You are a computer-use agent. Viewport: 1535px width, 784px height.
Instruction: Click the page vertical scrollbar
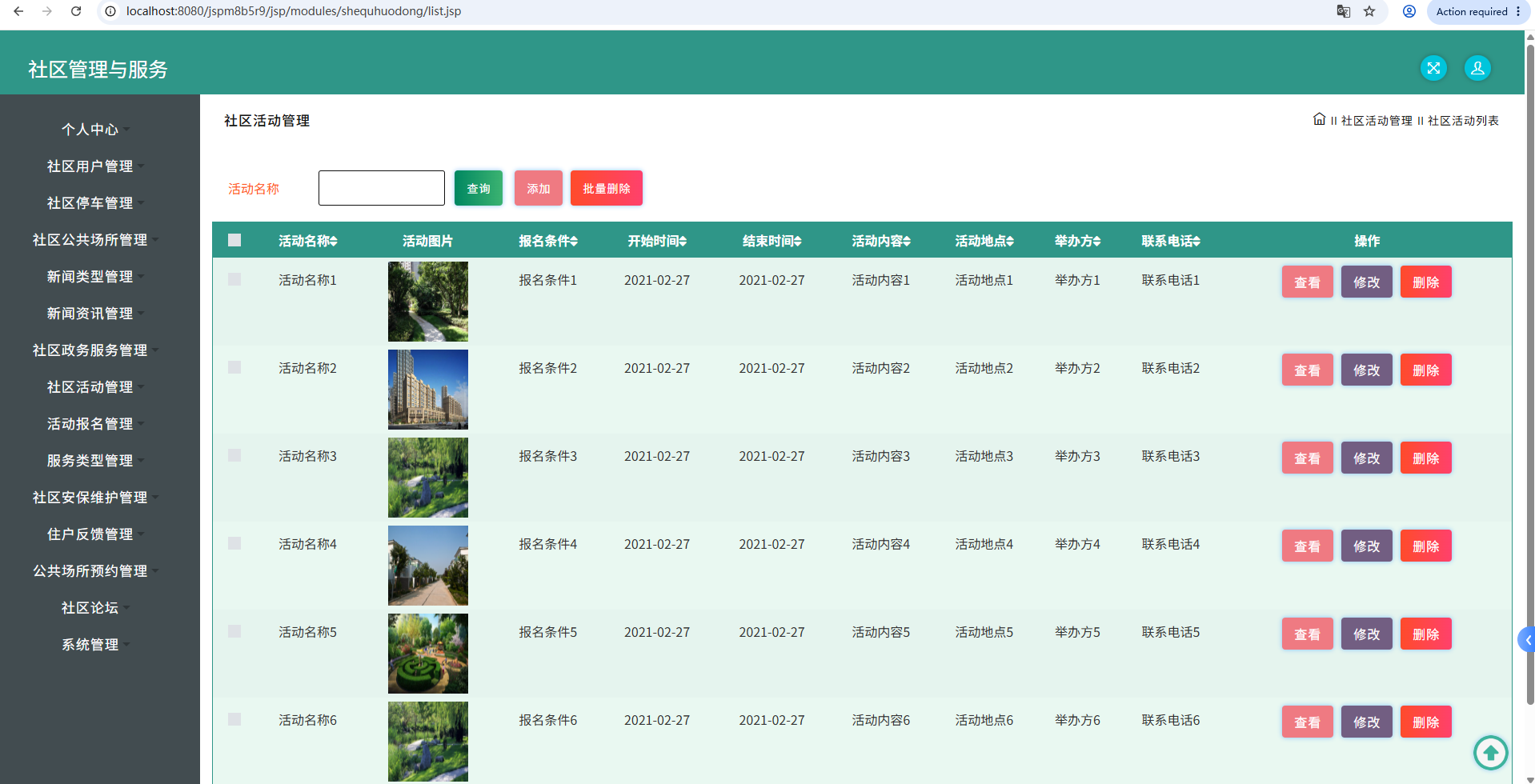(1530, 376)
